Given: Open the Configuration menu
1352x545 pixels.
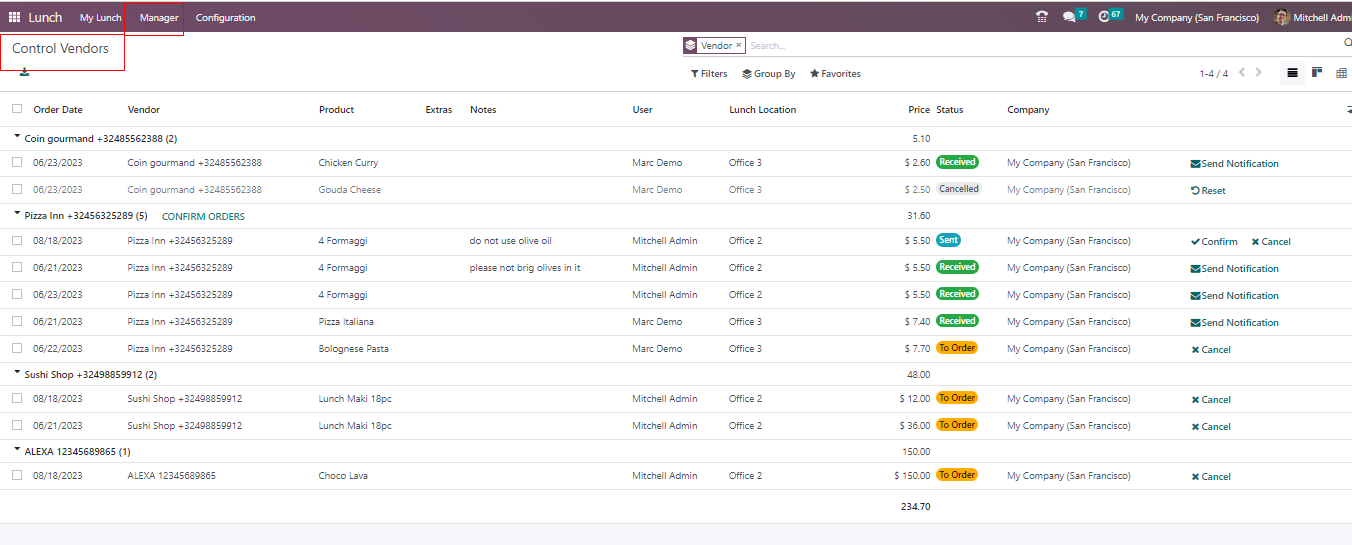Looking at the screenshot, I should (x=225, y=18).
